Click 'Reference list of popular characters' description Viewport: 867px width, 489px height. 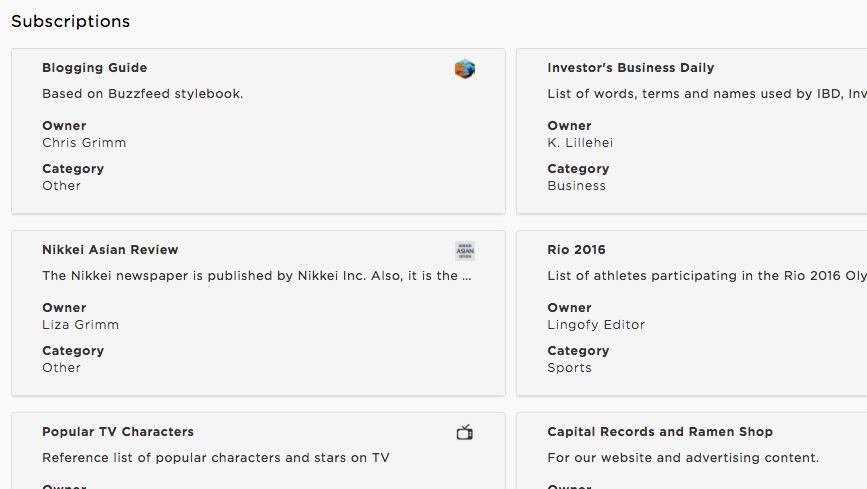216,457
